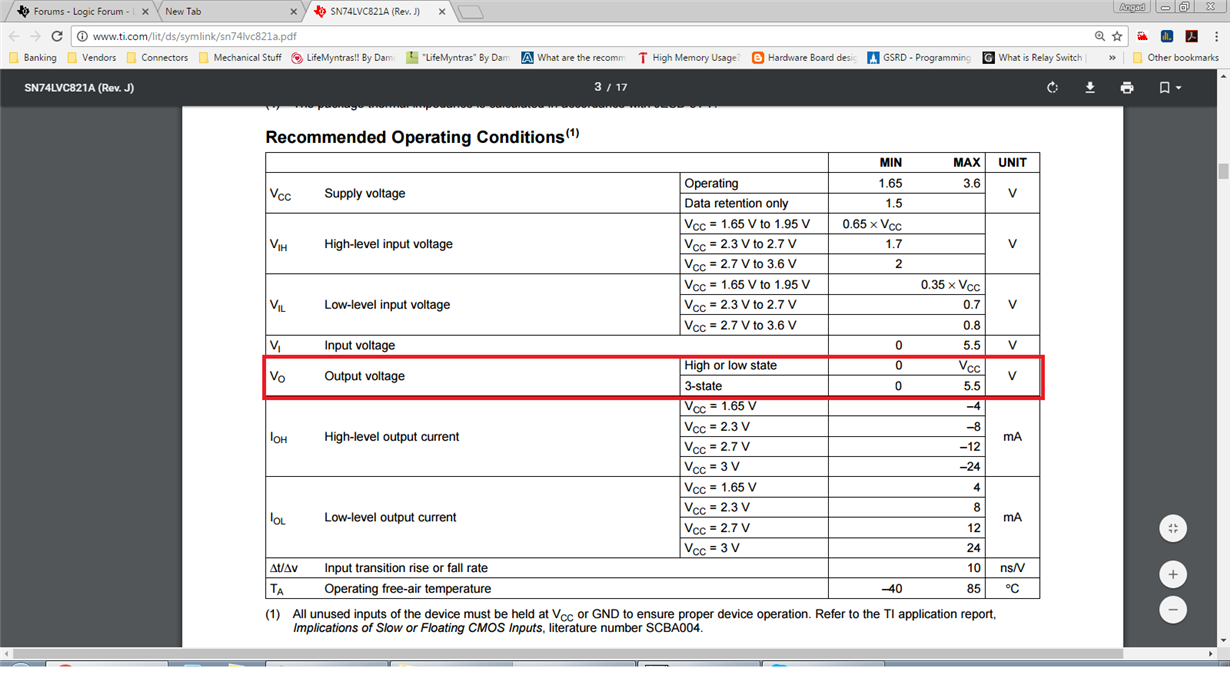Open the PDF bookmarks dropdown
Screen dimensions: 1230x694
[x=1169, y=88]
